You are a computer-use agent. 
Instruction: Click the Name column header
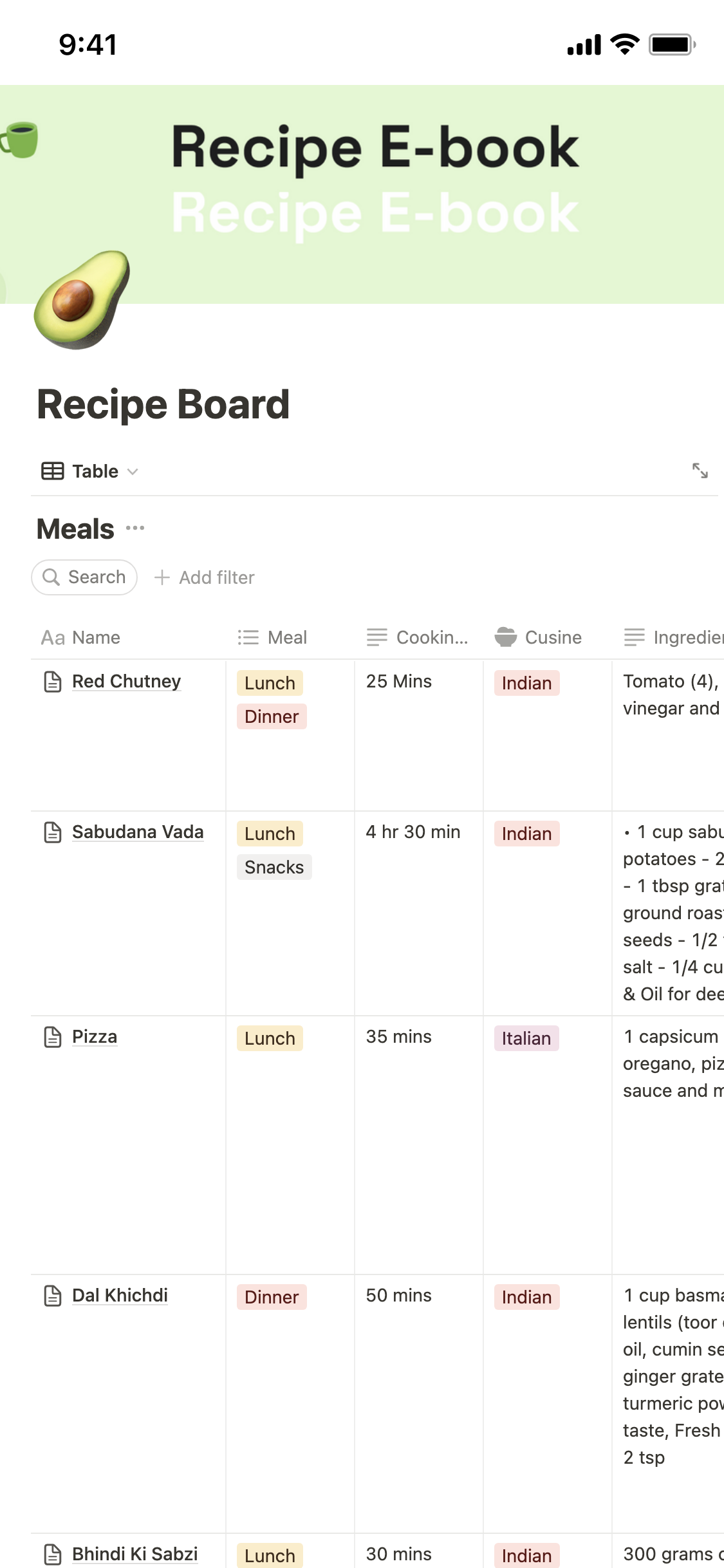(95, 637)
